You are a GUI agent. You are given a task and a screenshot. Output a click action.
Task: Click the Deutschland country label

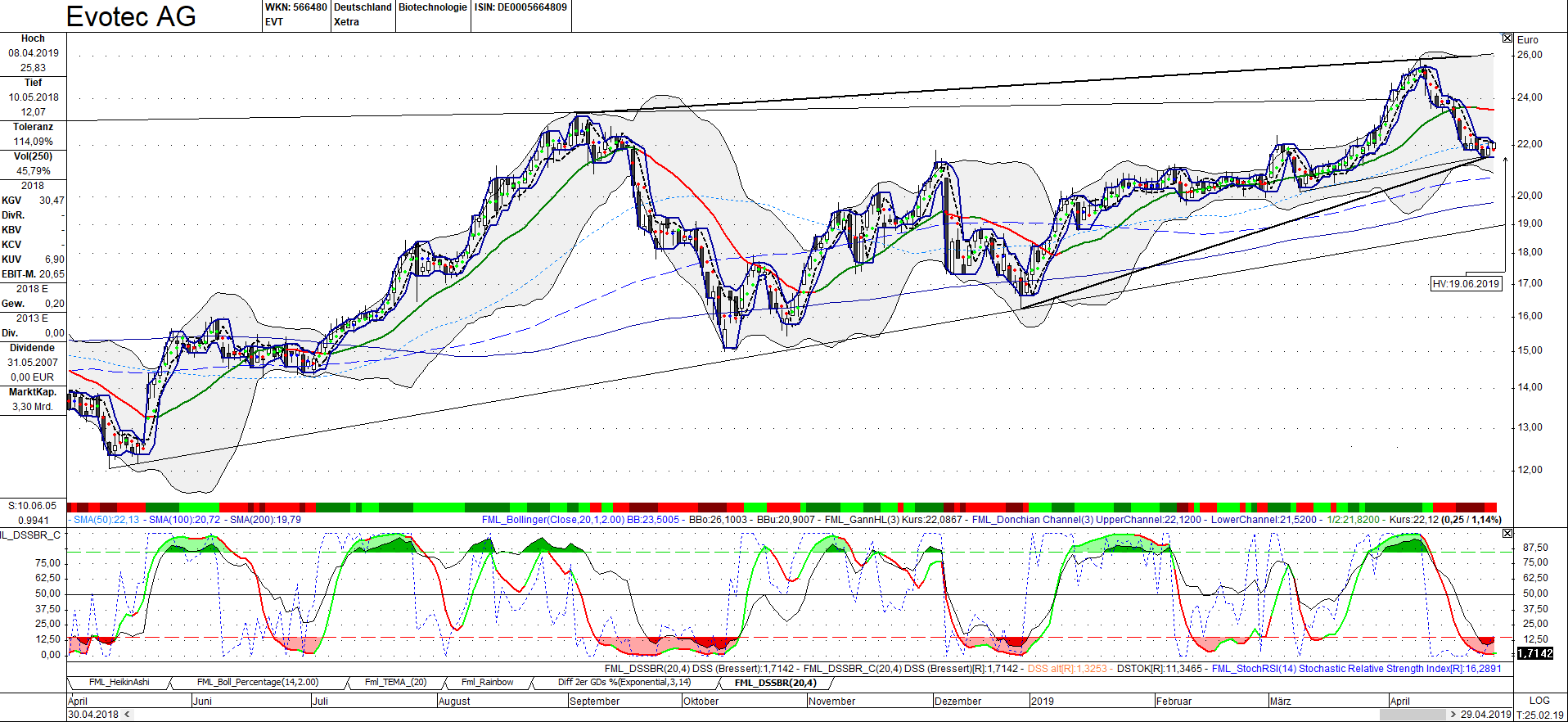(x=363, y=7)
